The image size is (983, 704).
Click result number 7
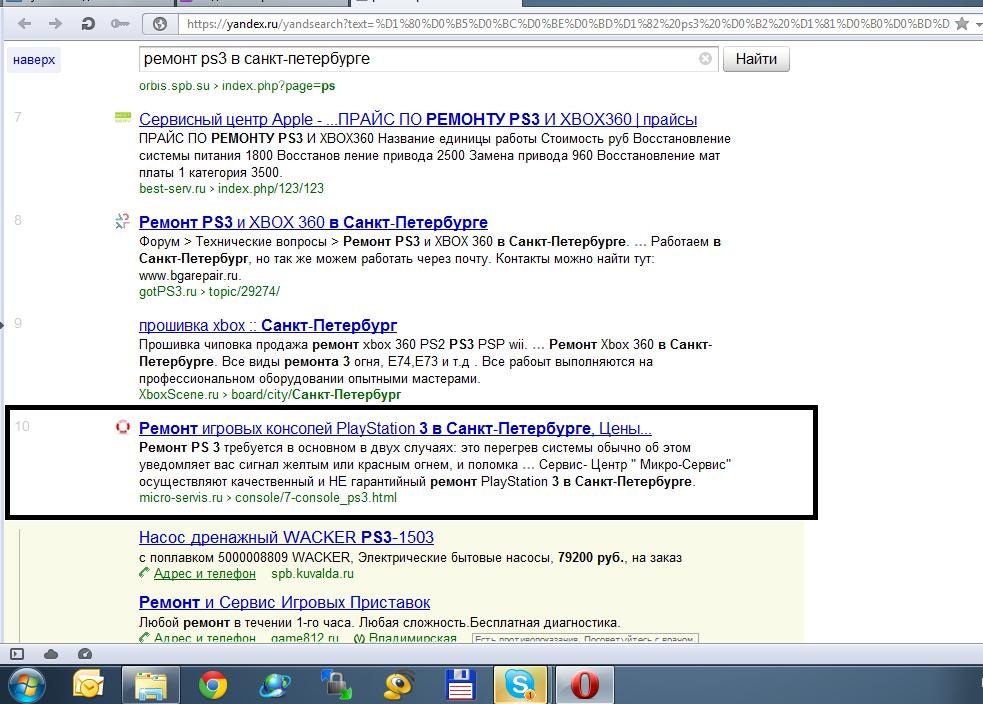pyautogui.click(x=18, y=117)
